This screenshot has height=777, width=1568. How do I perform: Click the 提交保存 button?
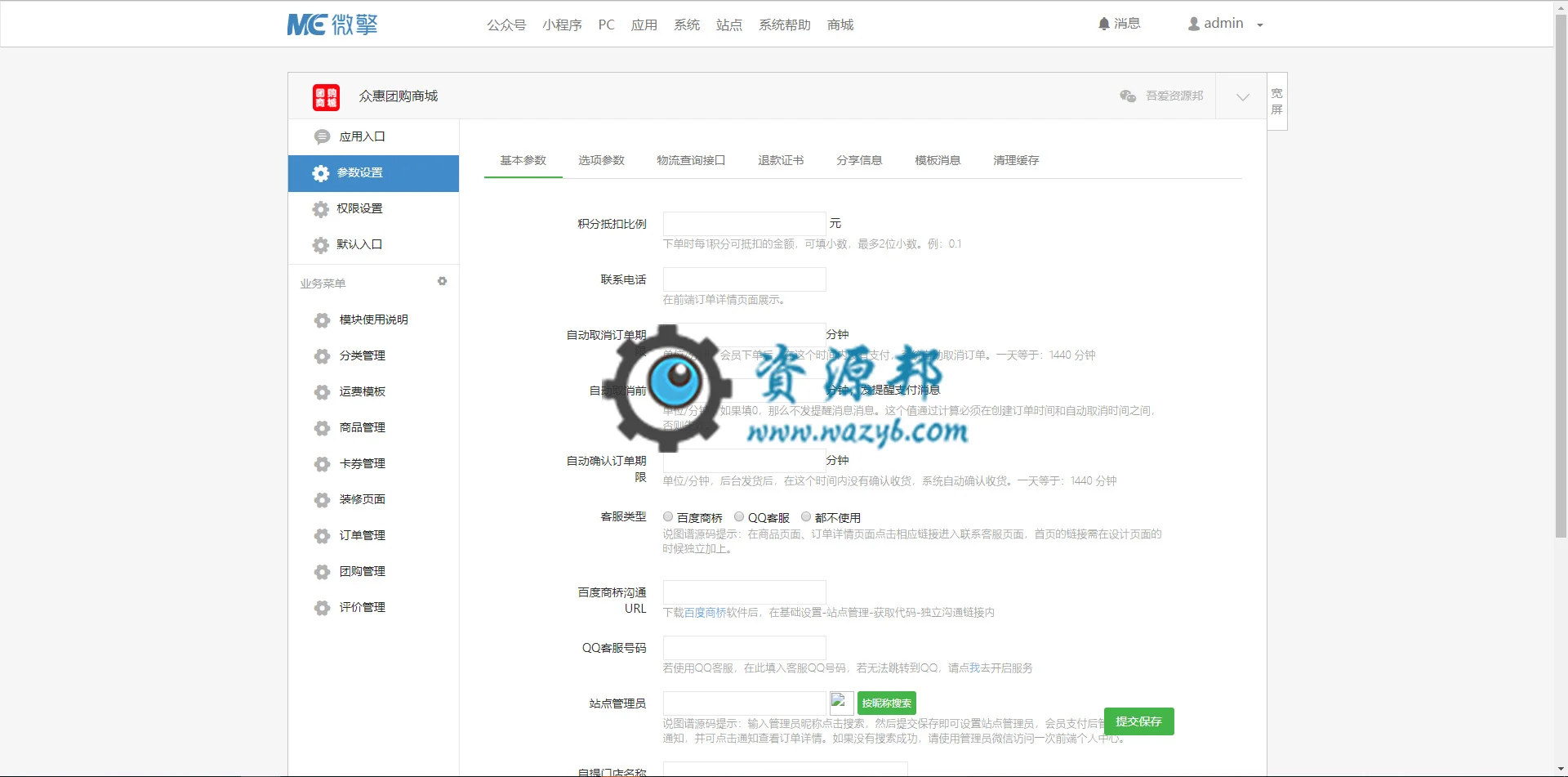click(x=1139, y=721)
